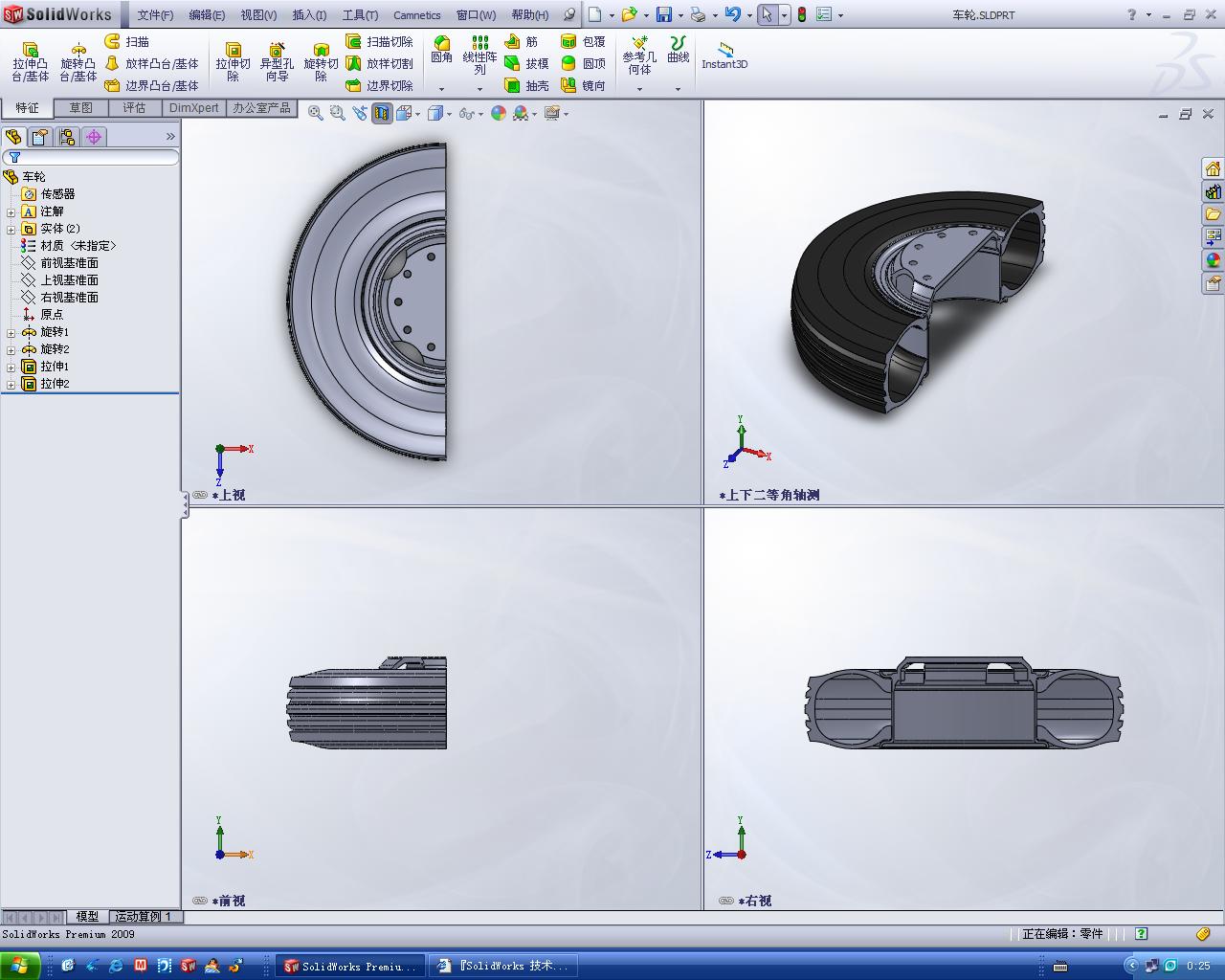1225x980 pixels.
Task: Open the 参考几何体 dropdown arrow
Action: point(639,89)
